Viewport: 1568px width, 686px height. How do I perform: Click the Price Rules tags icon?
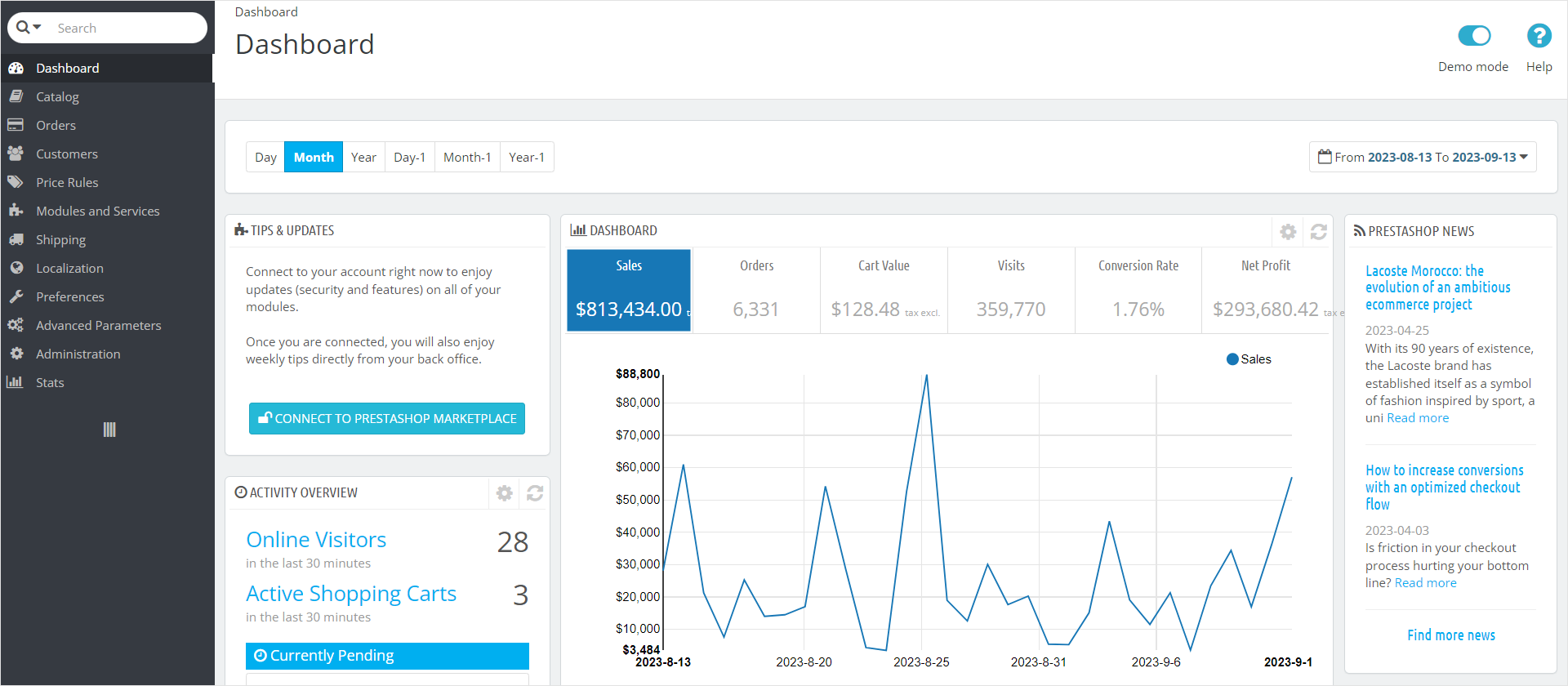[x=16, y=182]
